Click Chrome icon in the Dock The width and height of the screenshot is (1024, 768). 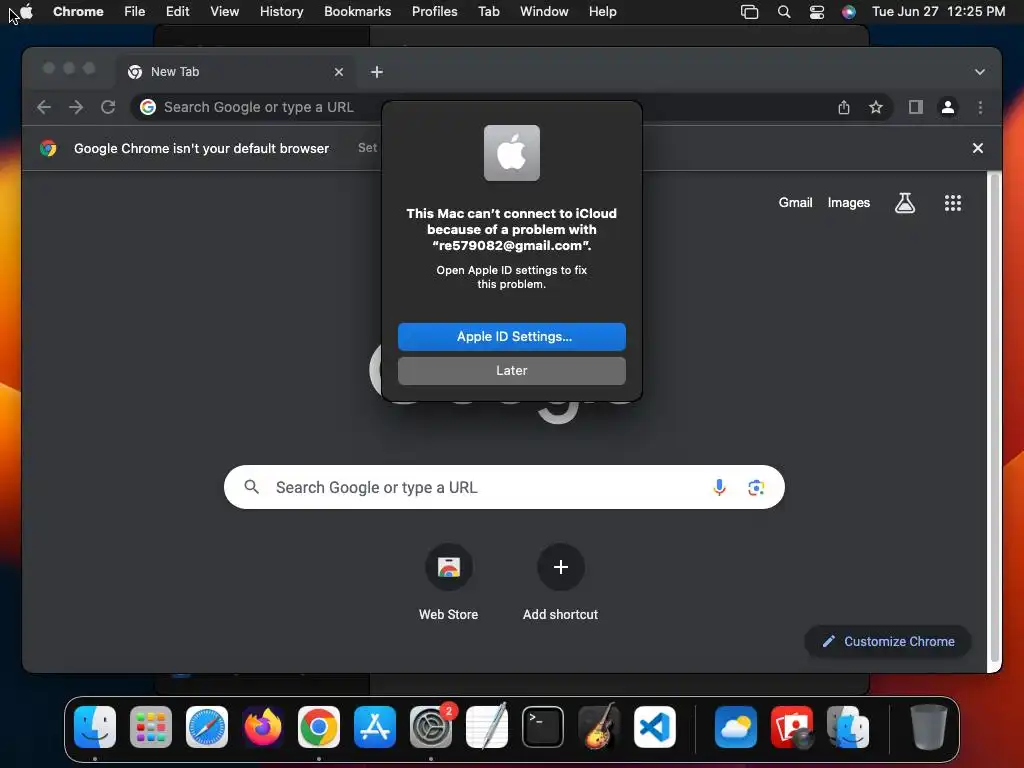click(319, 727)
